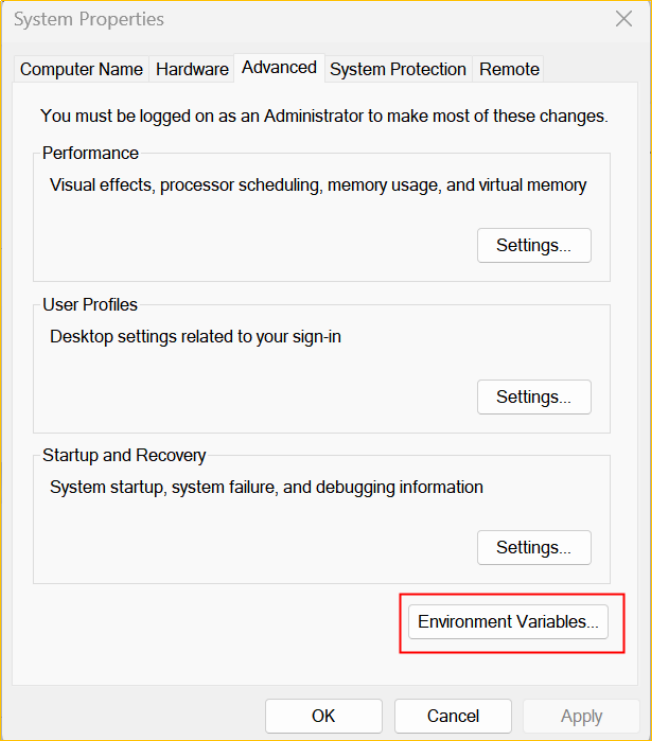Click the Apply button
The height and width of the screenshot is (742, 653).
[x=581, y=716]
